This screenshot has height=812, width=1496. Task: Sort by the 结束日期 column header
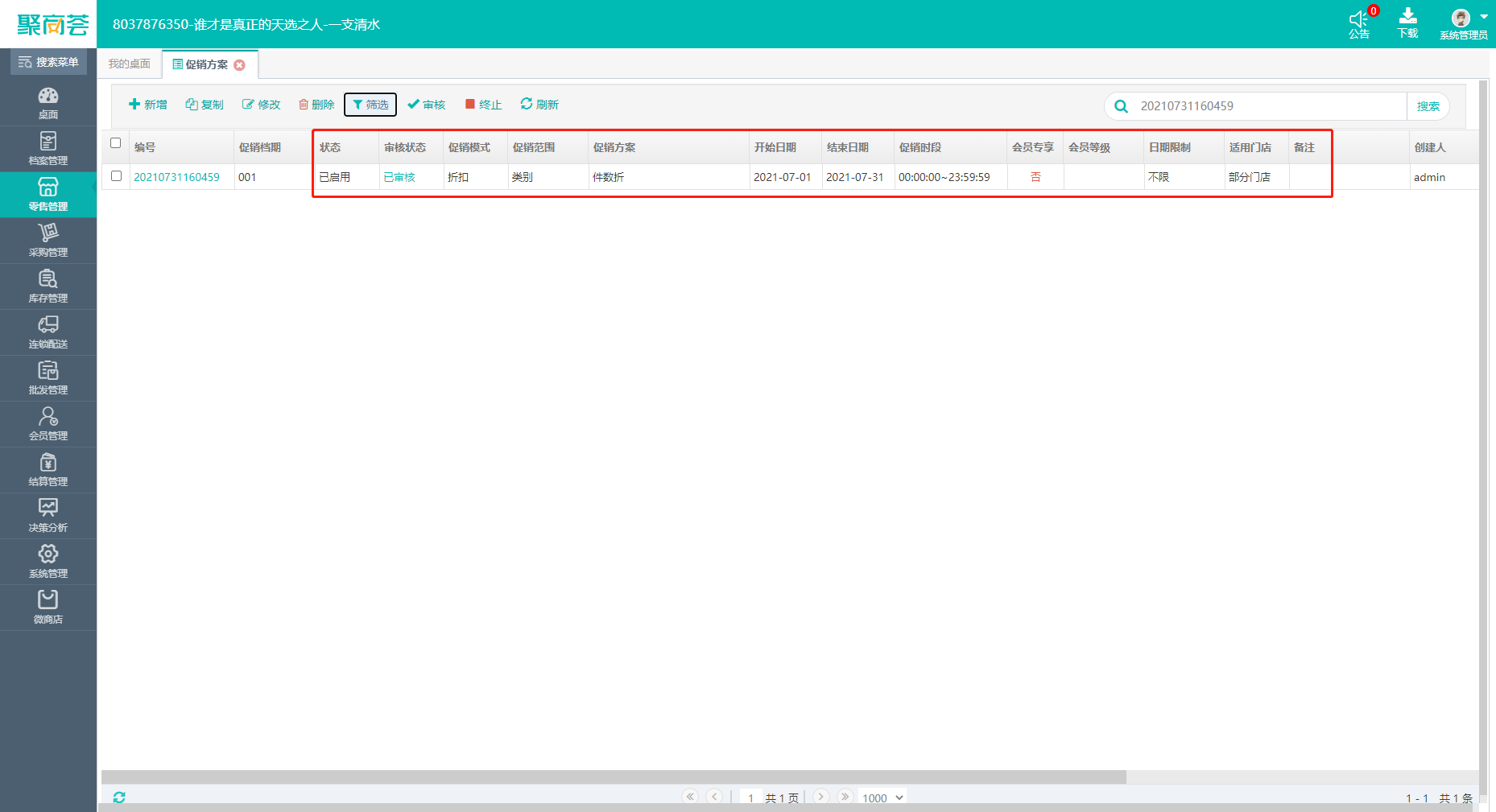(858, 147)
